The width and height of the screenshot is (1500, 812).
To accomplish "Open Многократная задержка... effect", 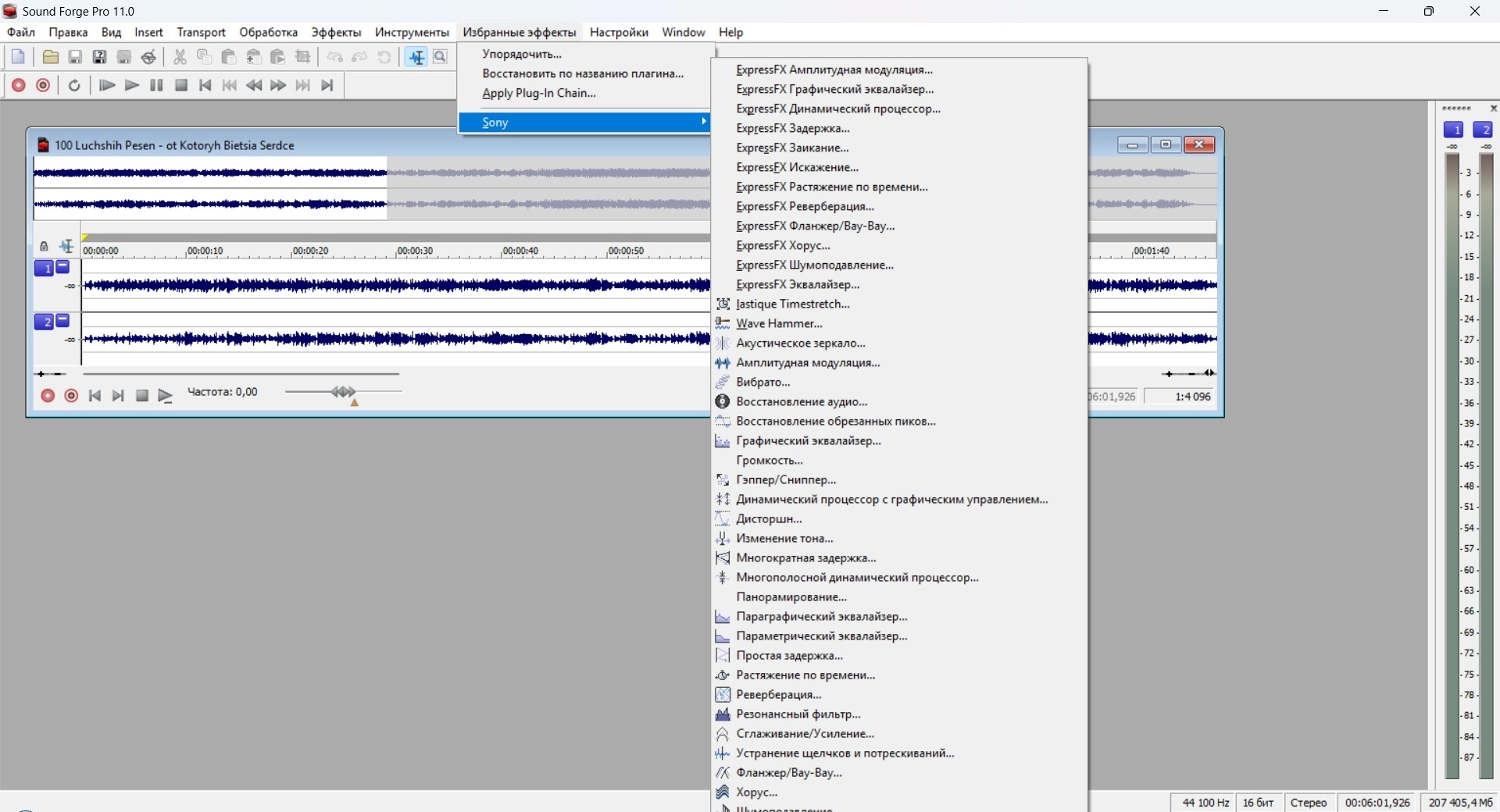I will 900,557.
